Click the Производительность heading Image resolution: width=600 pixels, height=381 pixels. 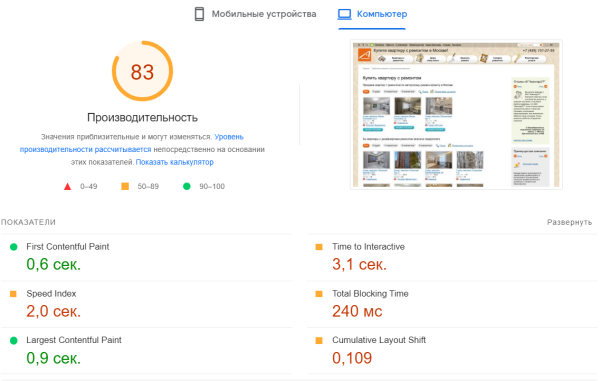pyautogui.click(x=142, y=117)
